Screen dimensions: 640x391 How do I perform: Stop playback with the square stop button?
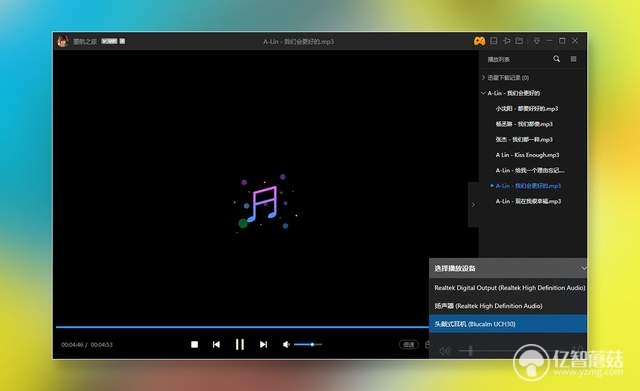pyautogui.click(x=195, y=344)
